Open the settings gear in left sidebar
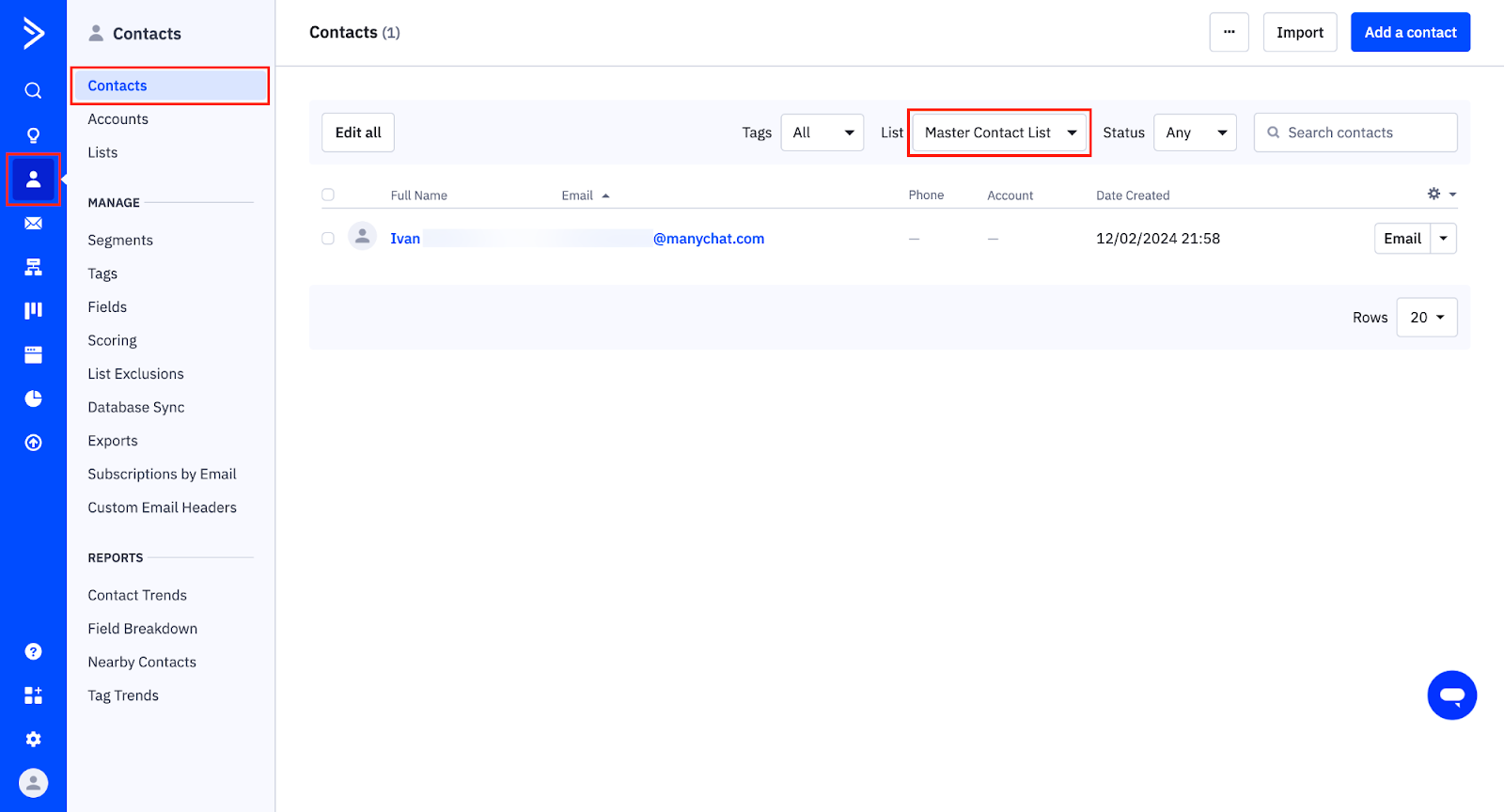This screenshot has height=812, width=1504. (x=33, y=740)
